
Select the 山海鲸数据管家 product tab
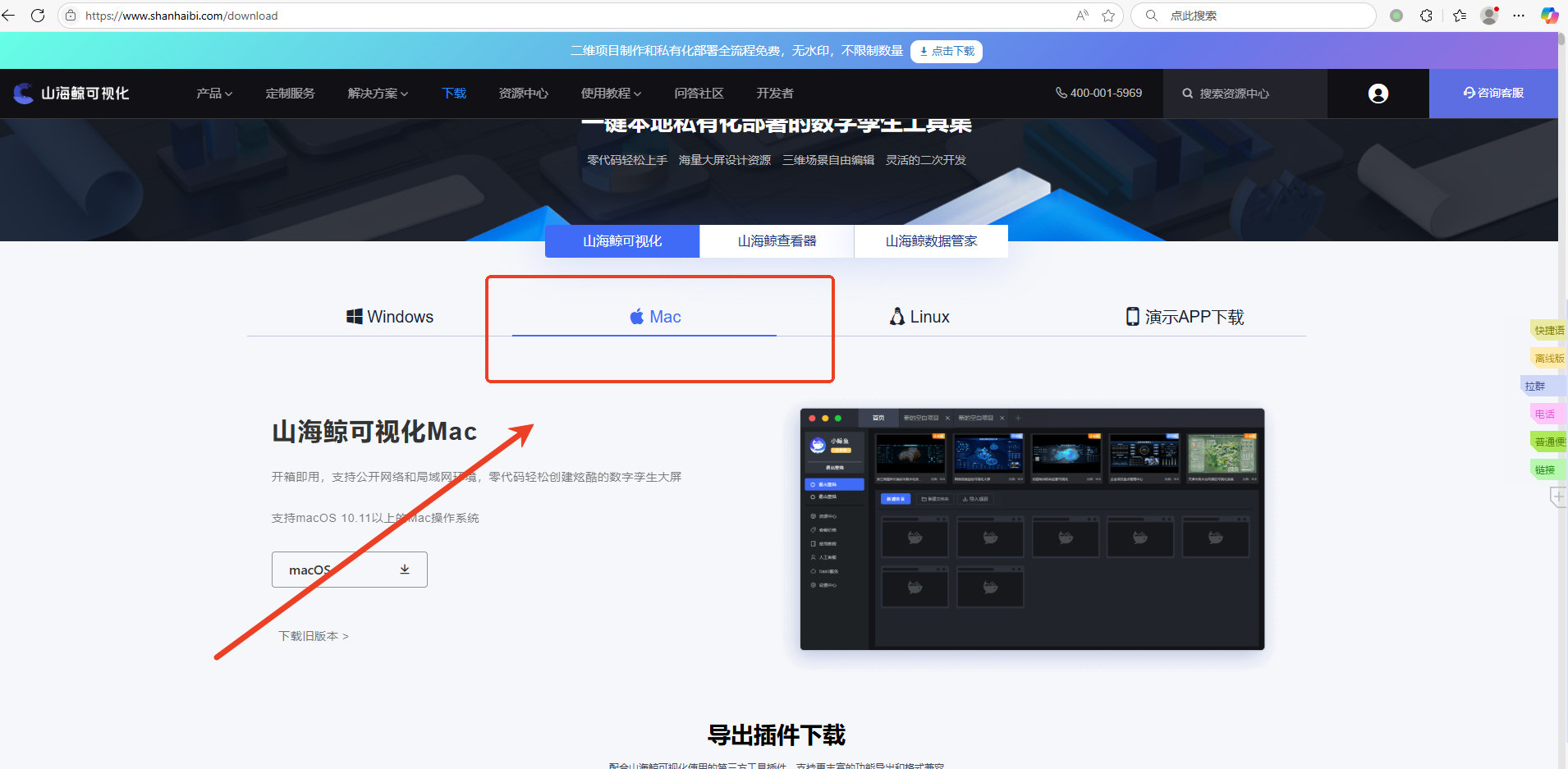click(x=931, y=241)
